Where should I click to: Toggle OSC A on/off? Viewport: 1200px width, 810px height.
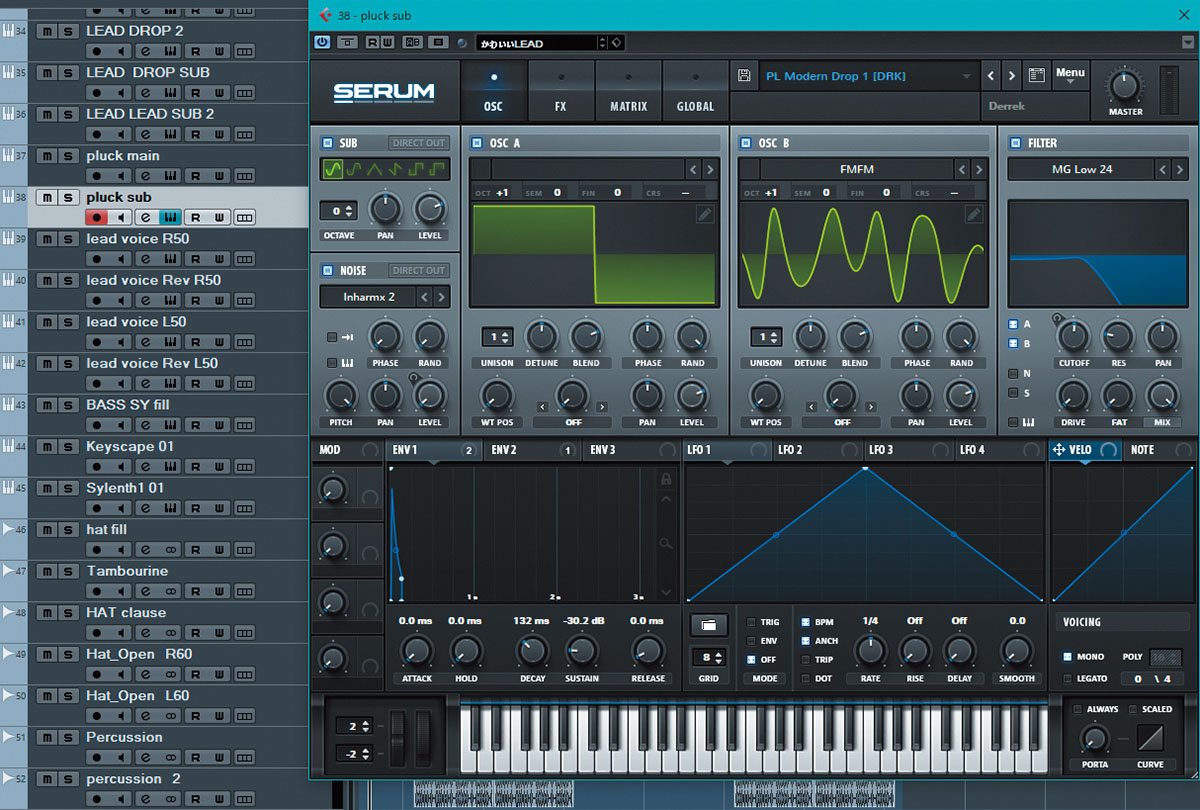coord(477,143)
